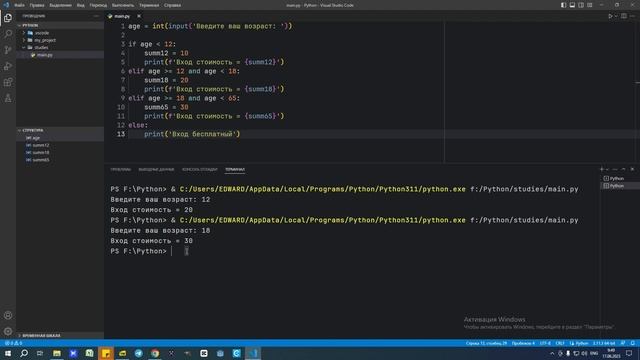Change indentation via Пробелов status item

click(x=523, y=343)
